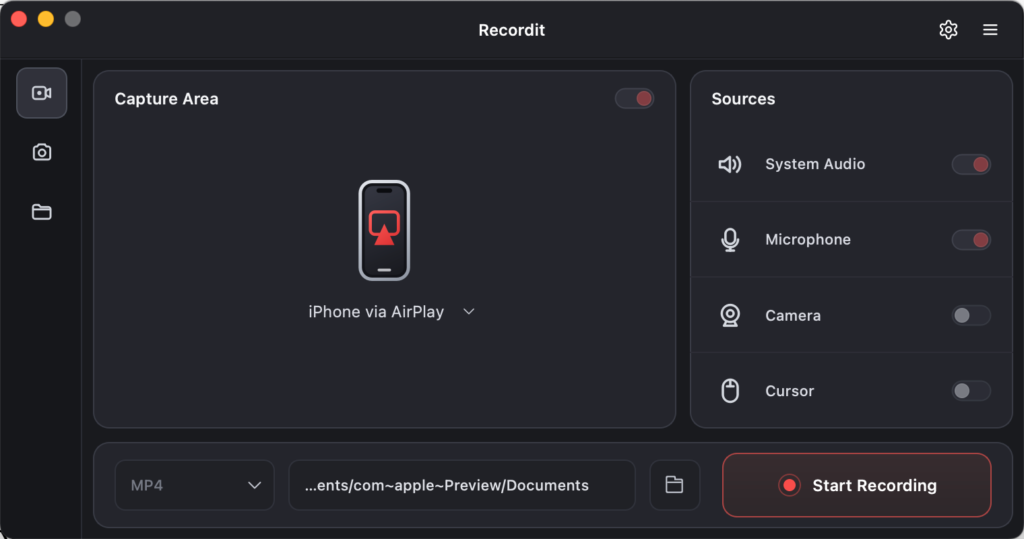Viewport: 1024px width, 539px height.
Task: Click the Camera webcam icon
Action: pyautogui.click(x=730, y=316)
